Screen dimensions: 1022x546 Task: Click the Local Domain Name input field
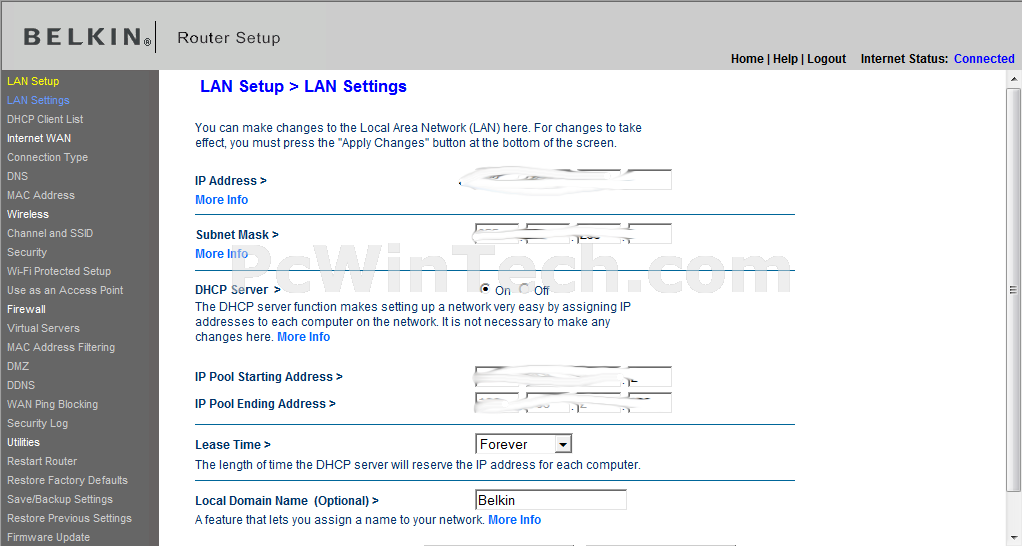551,500
